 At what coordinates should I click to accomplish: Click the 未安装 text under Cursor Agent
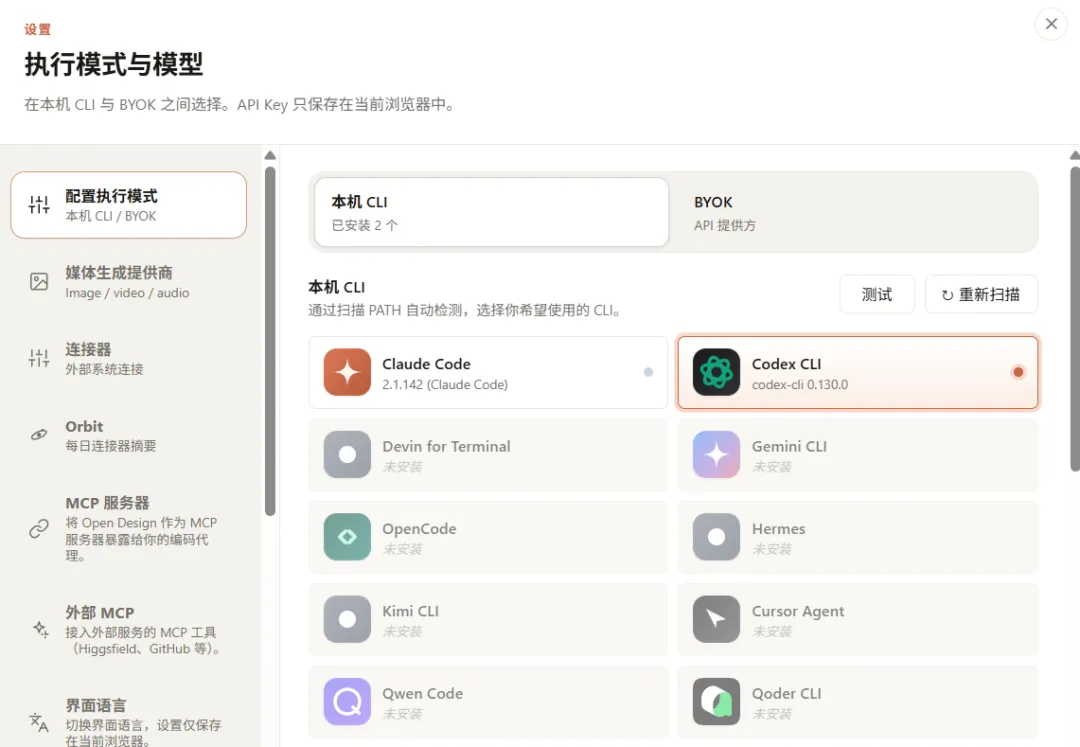click(771, 631)
